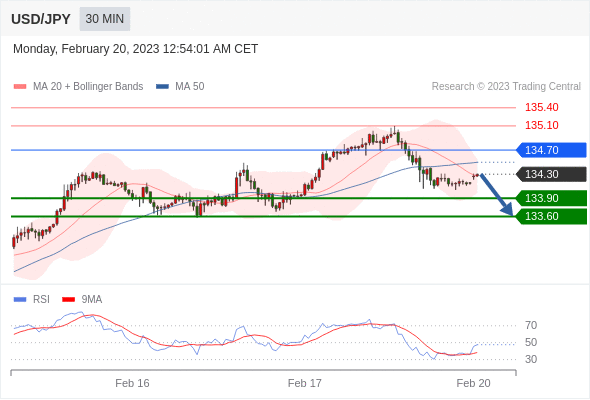590x400 pixels.
Task: Click the 133.90 green support tag
Action: coord(551,198)
